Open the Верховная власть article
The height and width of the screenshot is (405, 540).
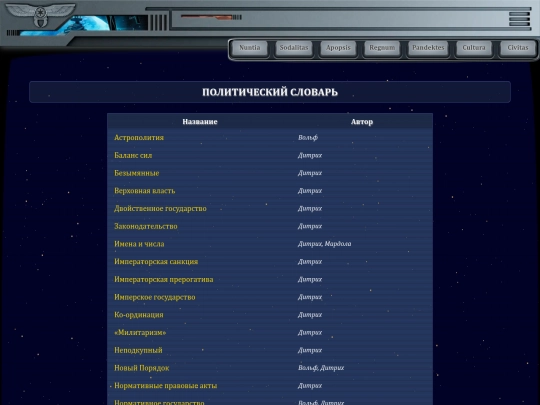pyautogui.click(x=145, y=191)
